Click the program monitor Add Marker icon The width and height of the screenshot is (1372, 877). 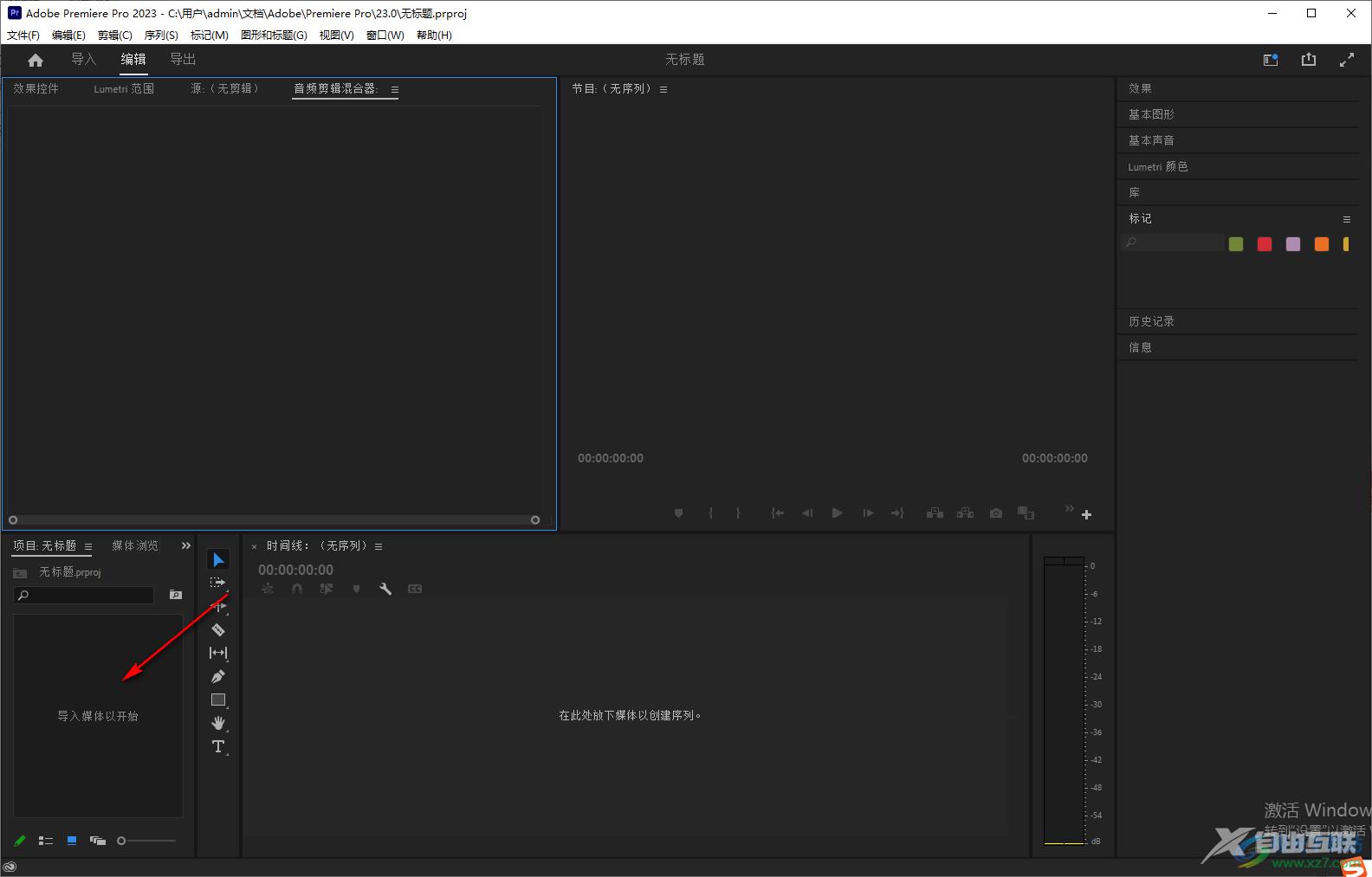click(679, 513)
